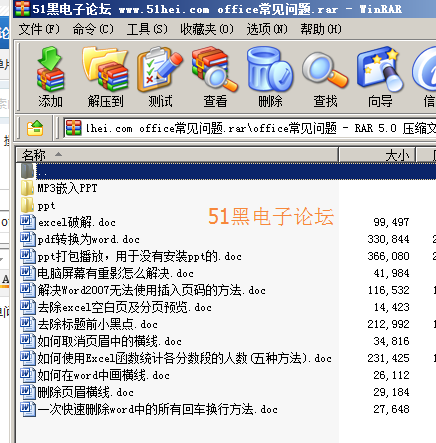
Task: Select the file name excel破解.doc
Action: 77,222
